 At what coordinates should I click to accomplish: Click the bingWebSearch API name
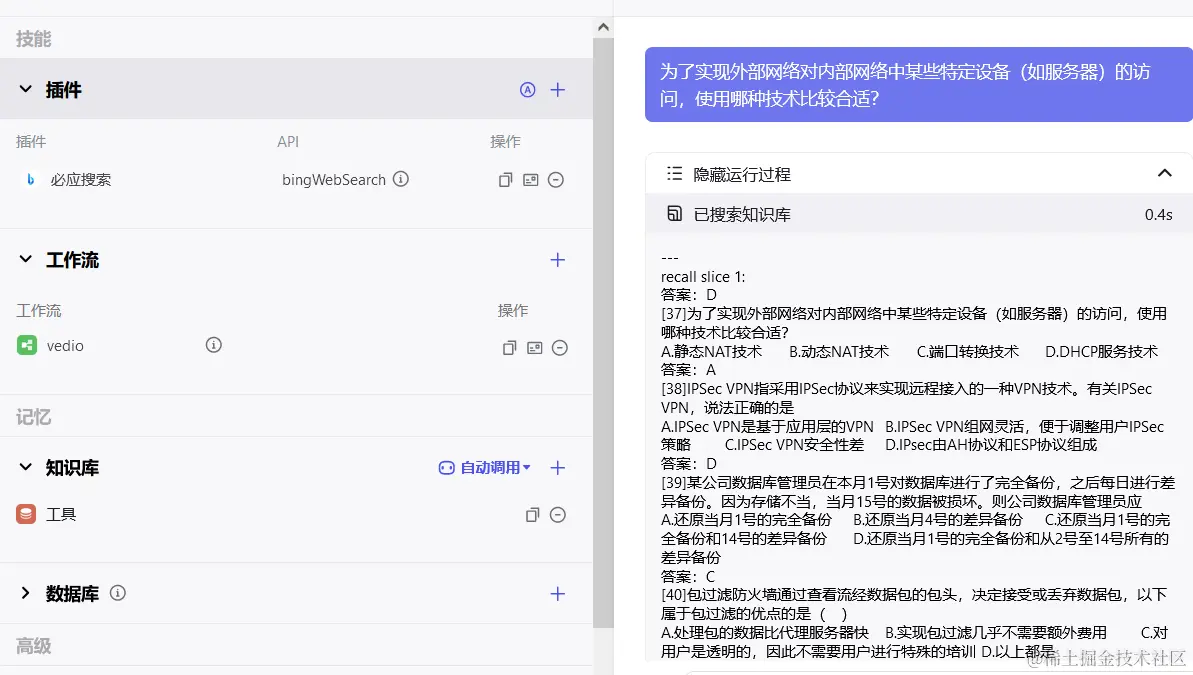(334, 180)
